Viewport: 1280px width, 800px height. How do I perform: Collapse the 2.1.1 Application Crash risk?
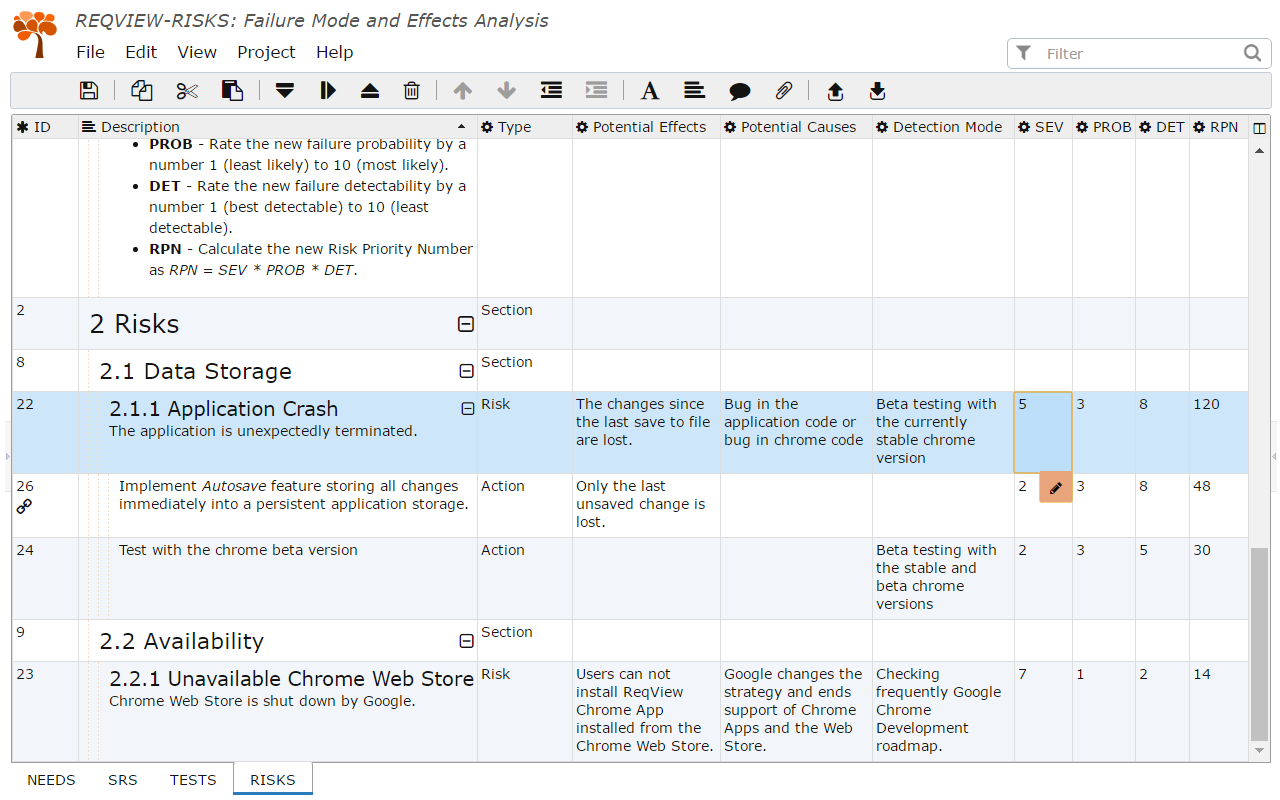(x=467, y=409)
